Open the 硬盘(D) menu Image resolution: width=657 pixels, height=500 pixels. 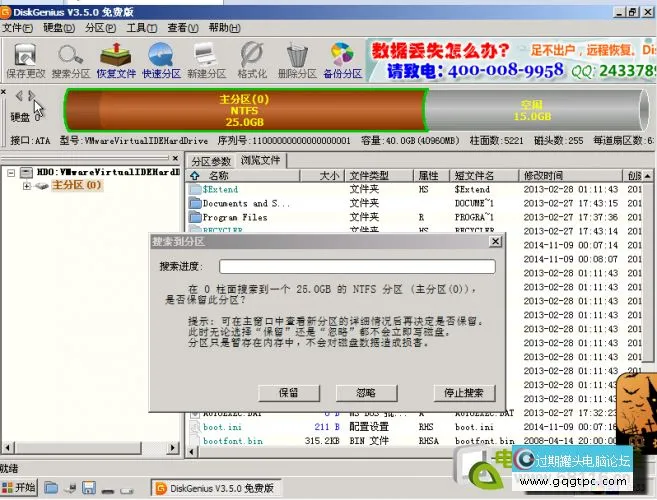click(x=59, y=28)
